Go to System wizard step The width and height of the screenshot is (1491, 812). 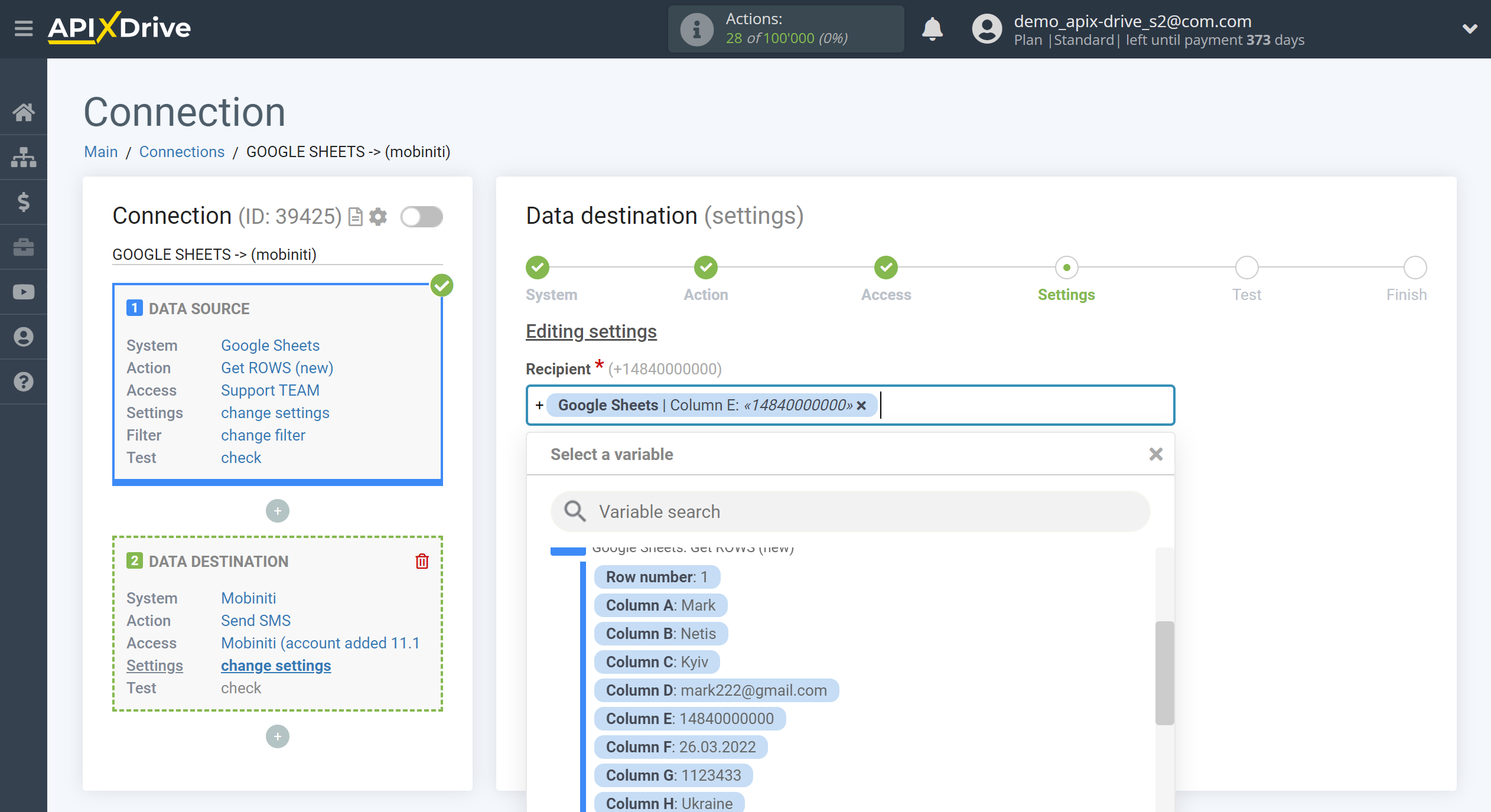(538, 268)
